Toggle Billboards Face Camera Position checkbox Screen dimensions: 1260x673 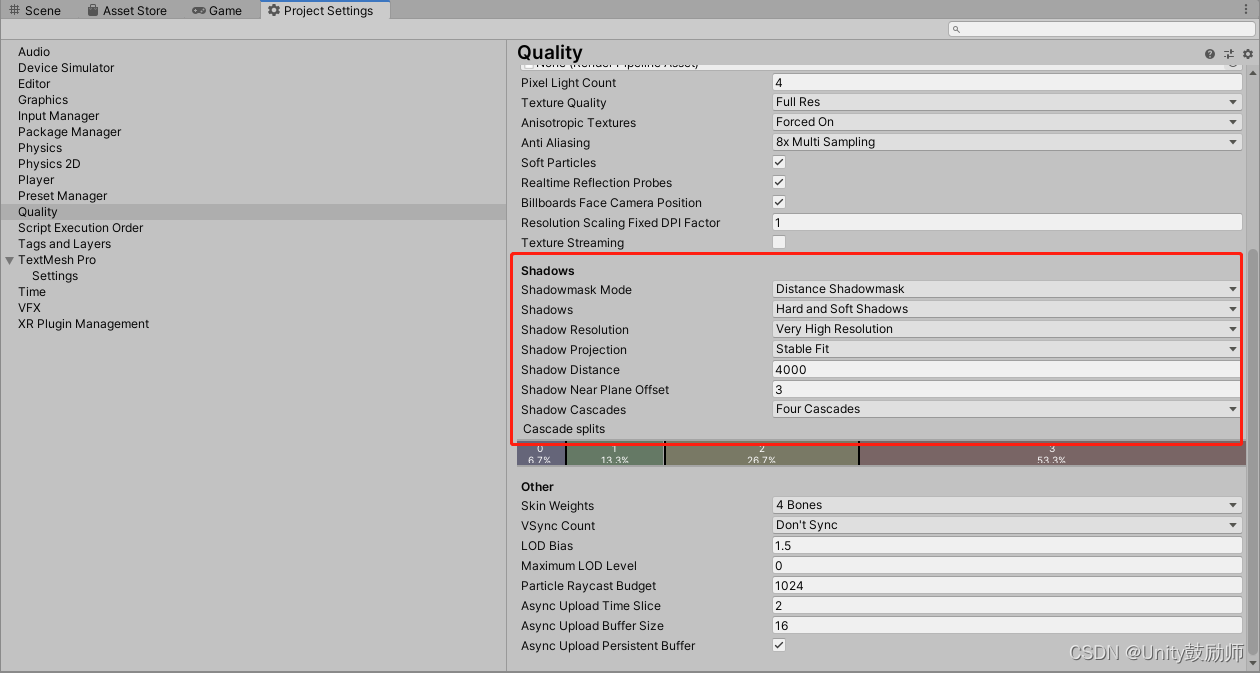779,202
